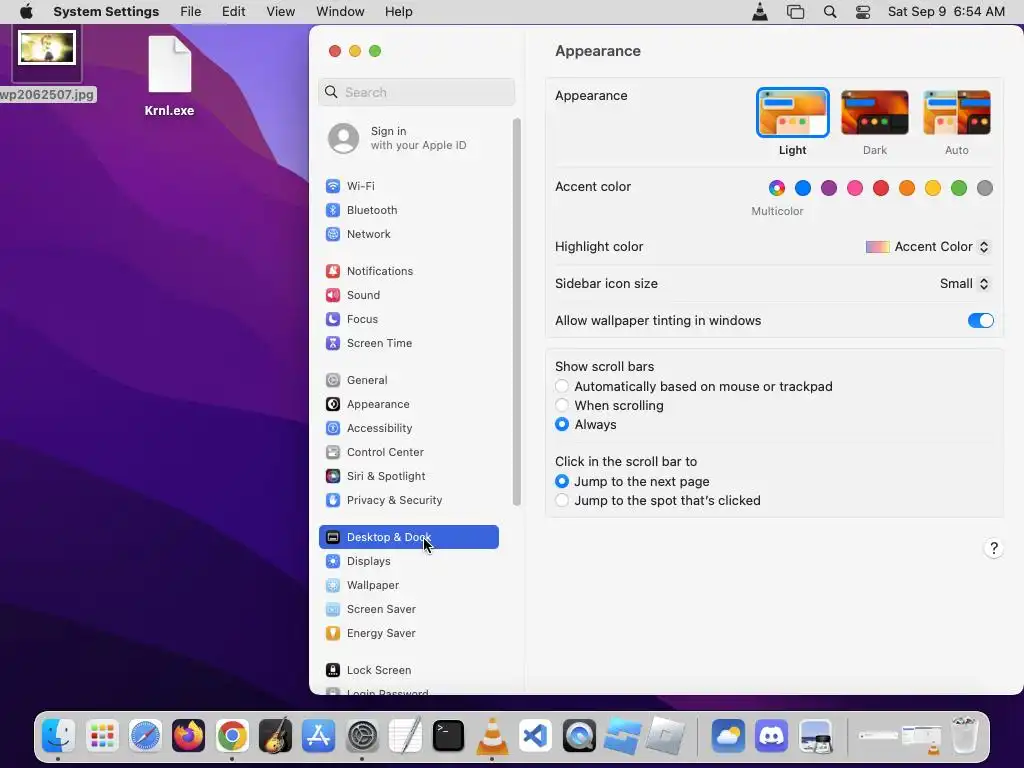Open Bluetooth settings pane
This screenshot has height=768, width=1024.
pos(409,210)
